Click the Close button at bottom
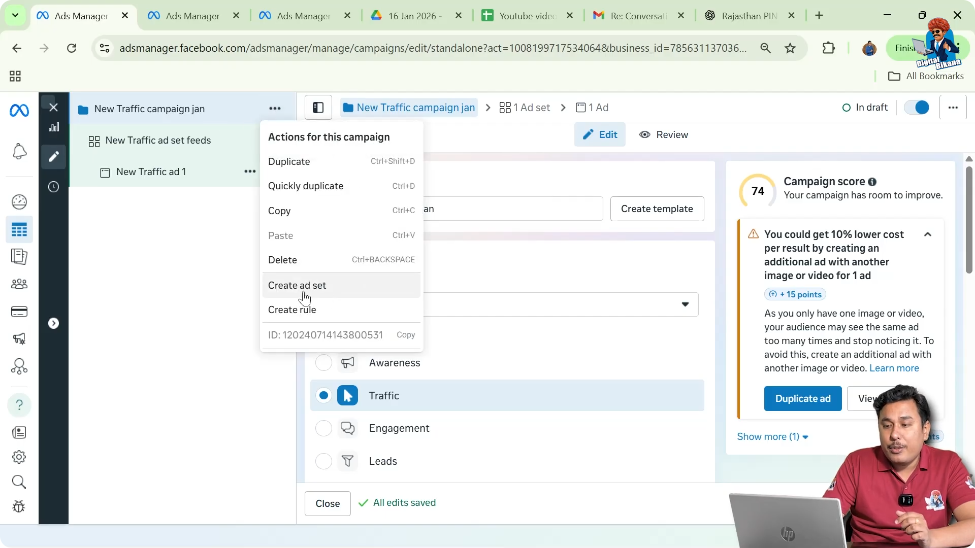This screenshot has width=975, height=548. coord(328,503)
